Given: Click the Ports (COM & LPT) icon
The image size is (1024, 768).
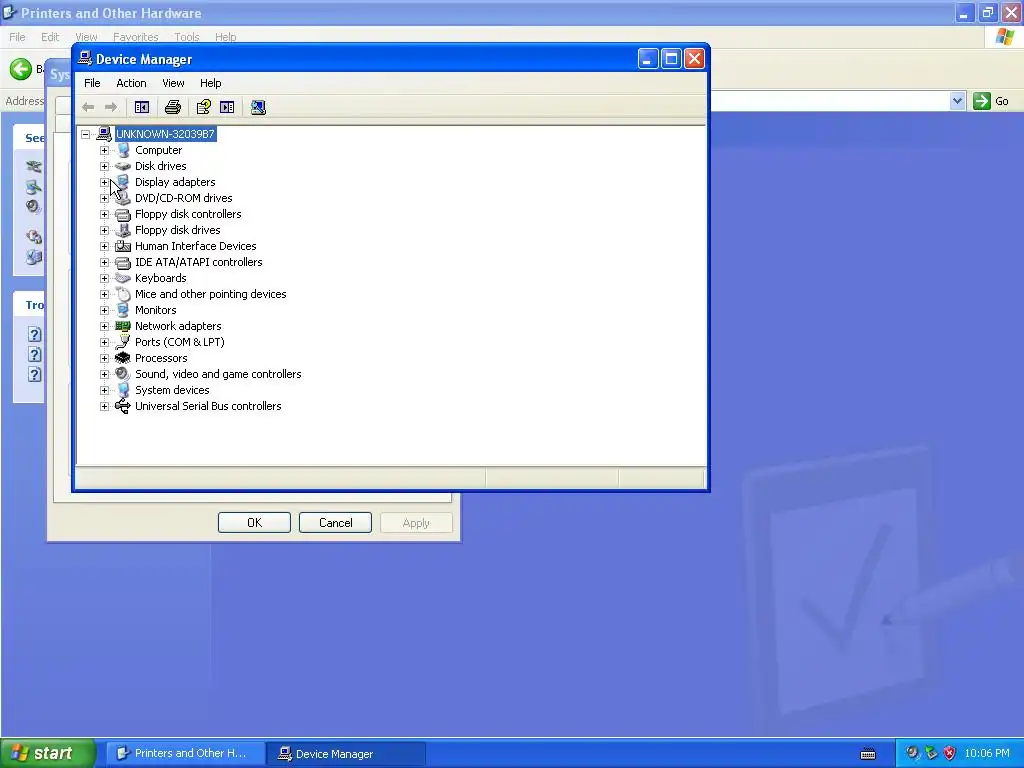Looking at the screenshot, I should click(123, 342).
